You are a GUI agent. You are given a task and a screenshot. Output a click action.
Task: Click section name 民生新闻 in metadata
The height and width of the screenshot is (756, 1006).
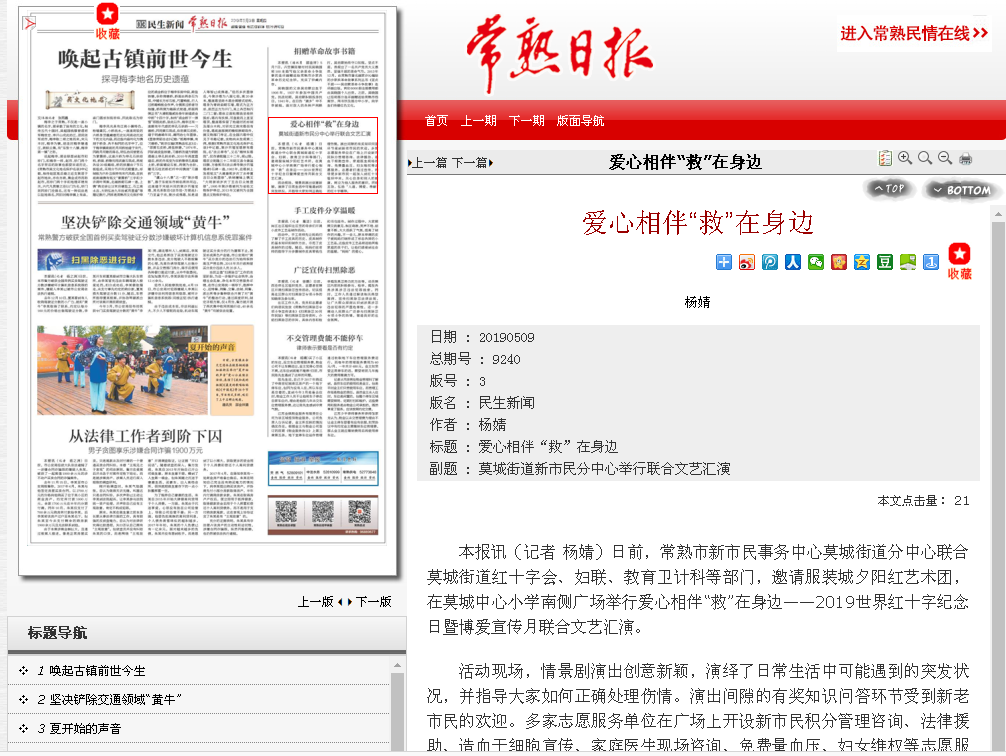click(506, 403)
